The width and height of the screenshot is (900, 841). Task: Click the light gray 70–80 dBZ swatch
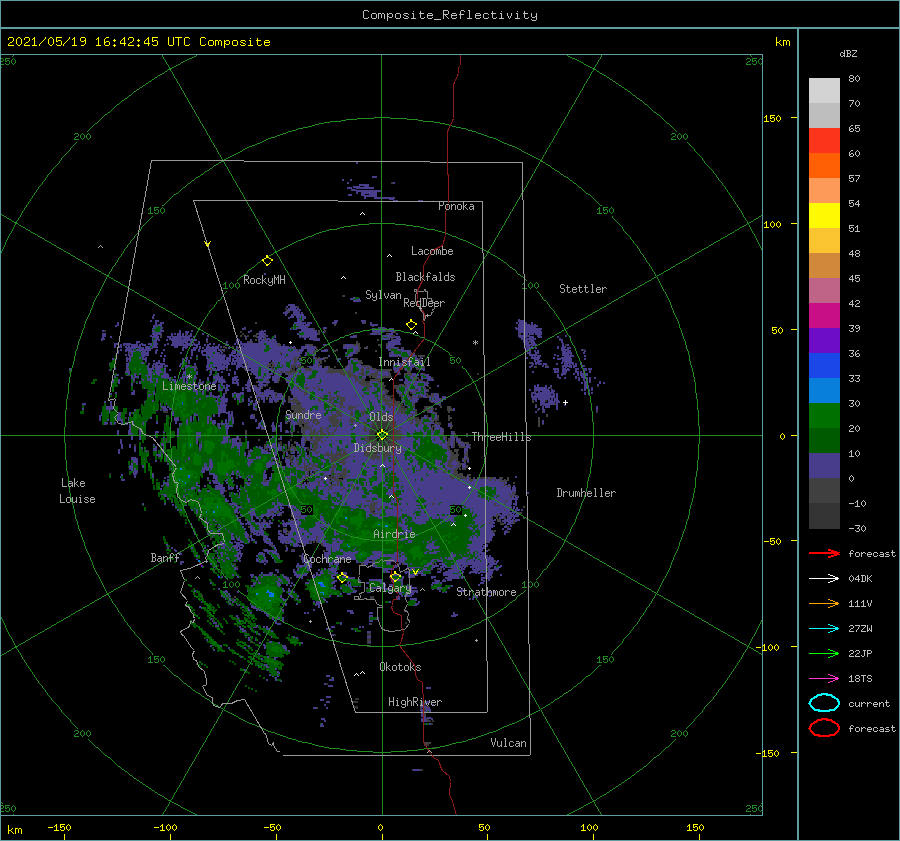pos(824,91)
